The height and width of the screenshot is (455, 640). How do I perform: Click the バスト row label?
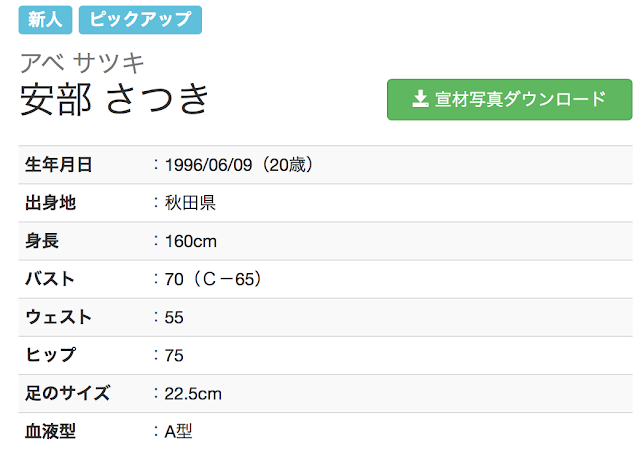50,279
